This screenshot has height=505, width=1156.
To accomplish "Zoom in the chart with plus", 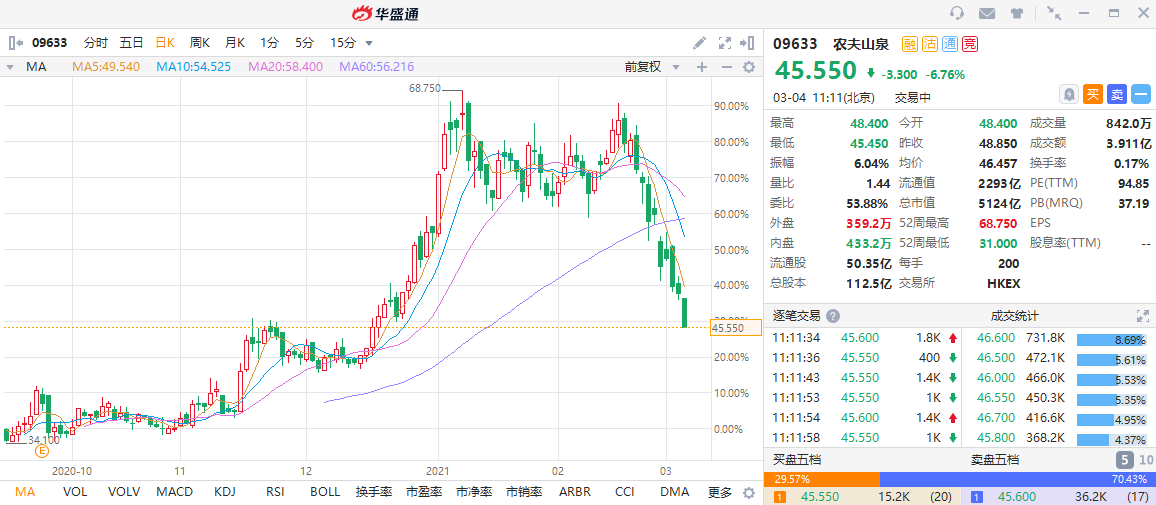I will 702,67.
